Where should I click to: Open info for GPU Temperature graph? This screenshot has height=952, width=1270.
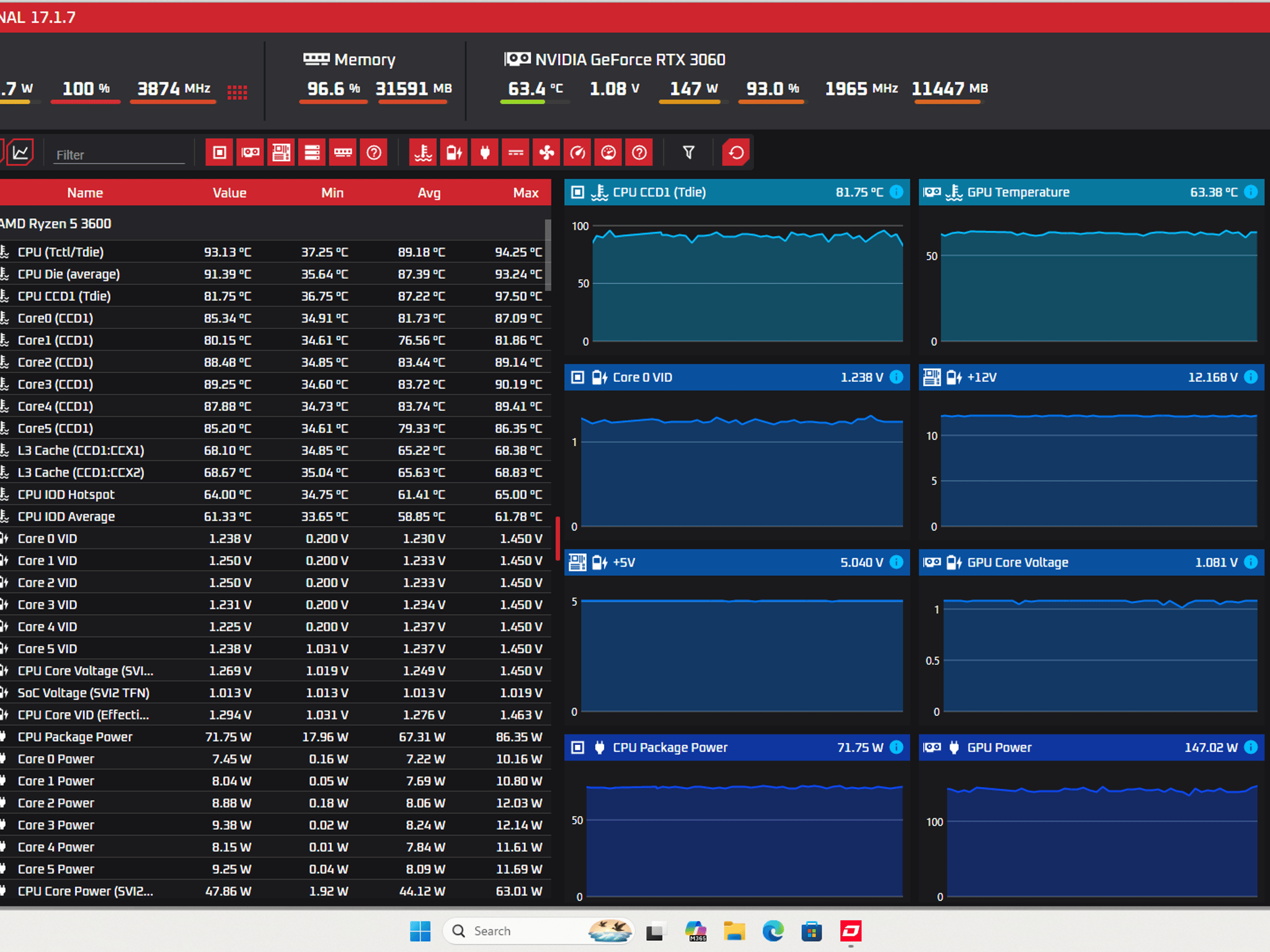point(1251,192)
